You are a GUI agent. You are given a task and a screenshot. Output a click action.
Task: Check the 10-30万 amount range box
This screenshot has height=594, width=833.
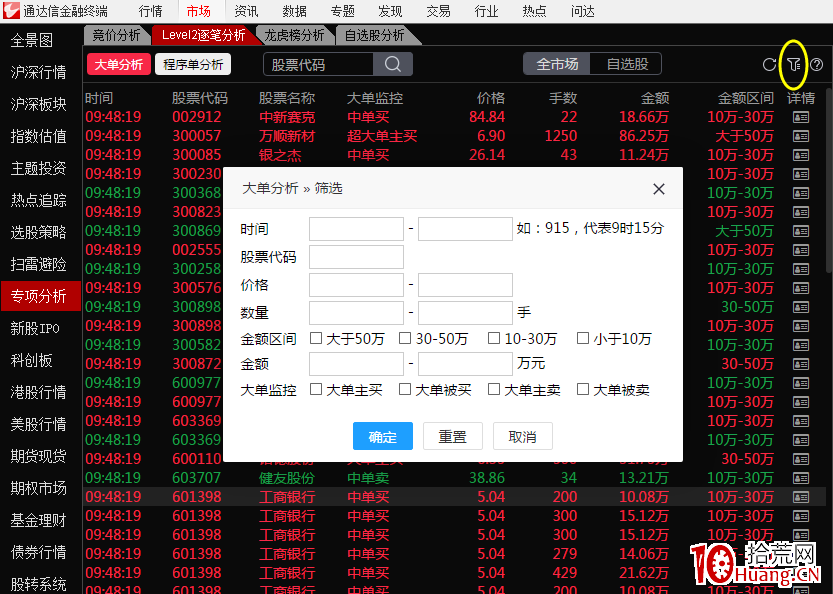click(494, 338)
